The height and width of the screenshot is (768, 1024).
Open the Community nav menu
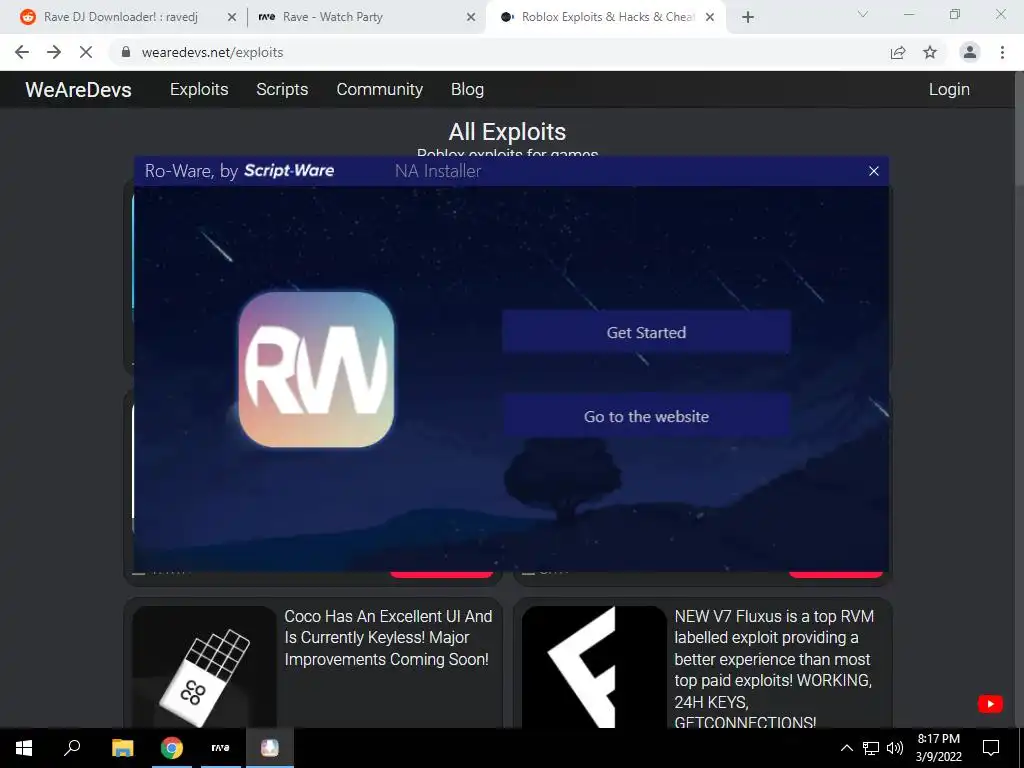tap(379, 89)
